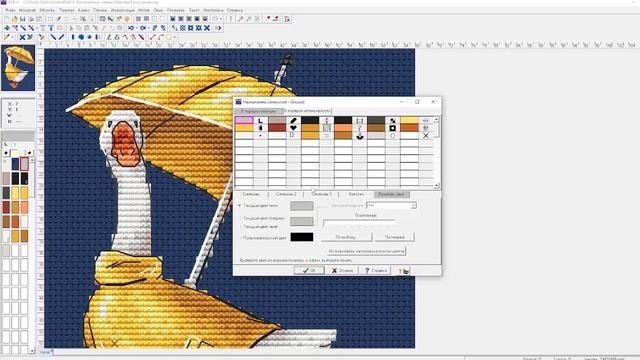Click the symbol grid's scroll-down arrow
The width and height of the screenshot is (640, 360).
pyautogui.click(x=436, y=186)
